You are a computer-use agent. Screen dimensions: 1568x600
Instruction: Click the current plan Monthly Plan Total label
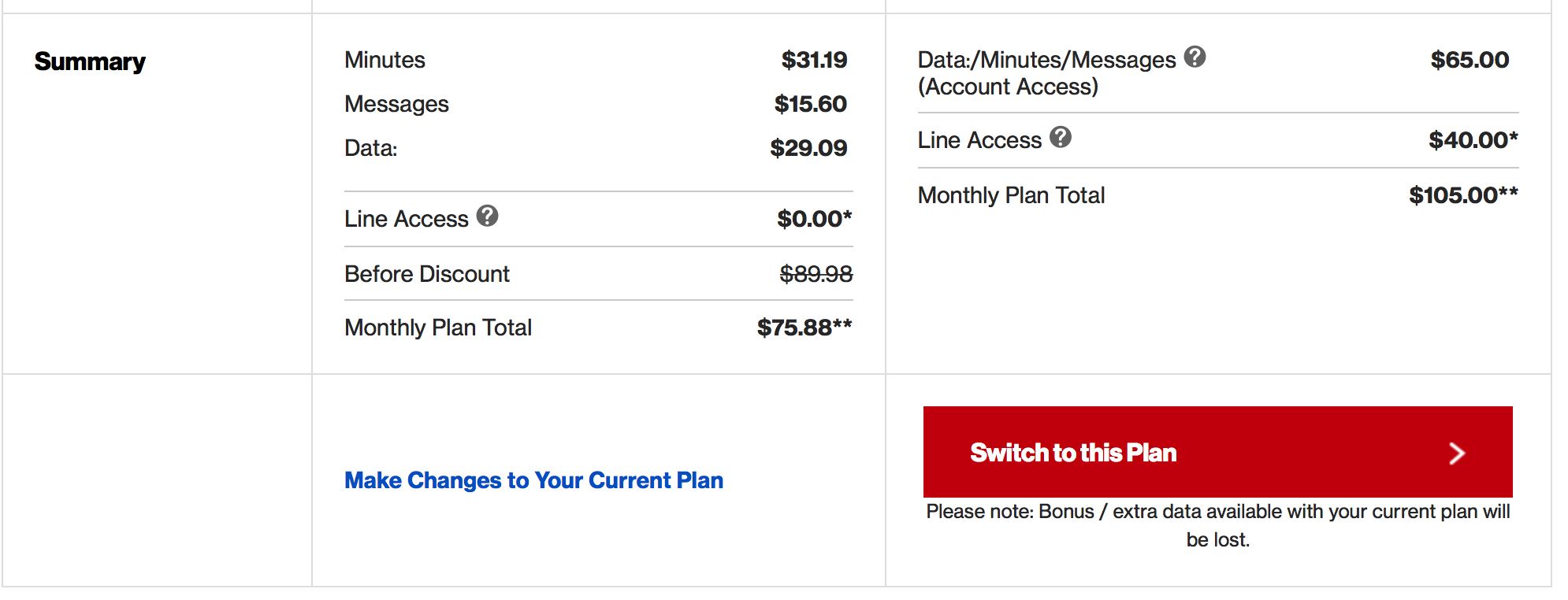click(438, 328)
